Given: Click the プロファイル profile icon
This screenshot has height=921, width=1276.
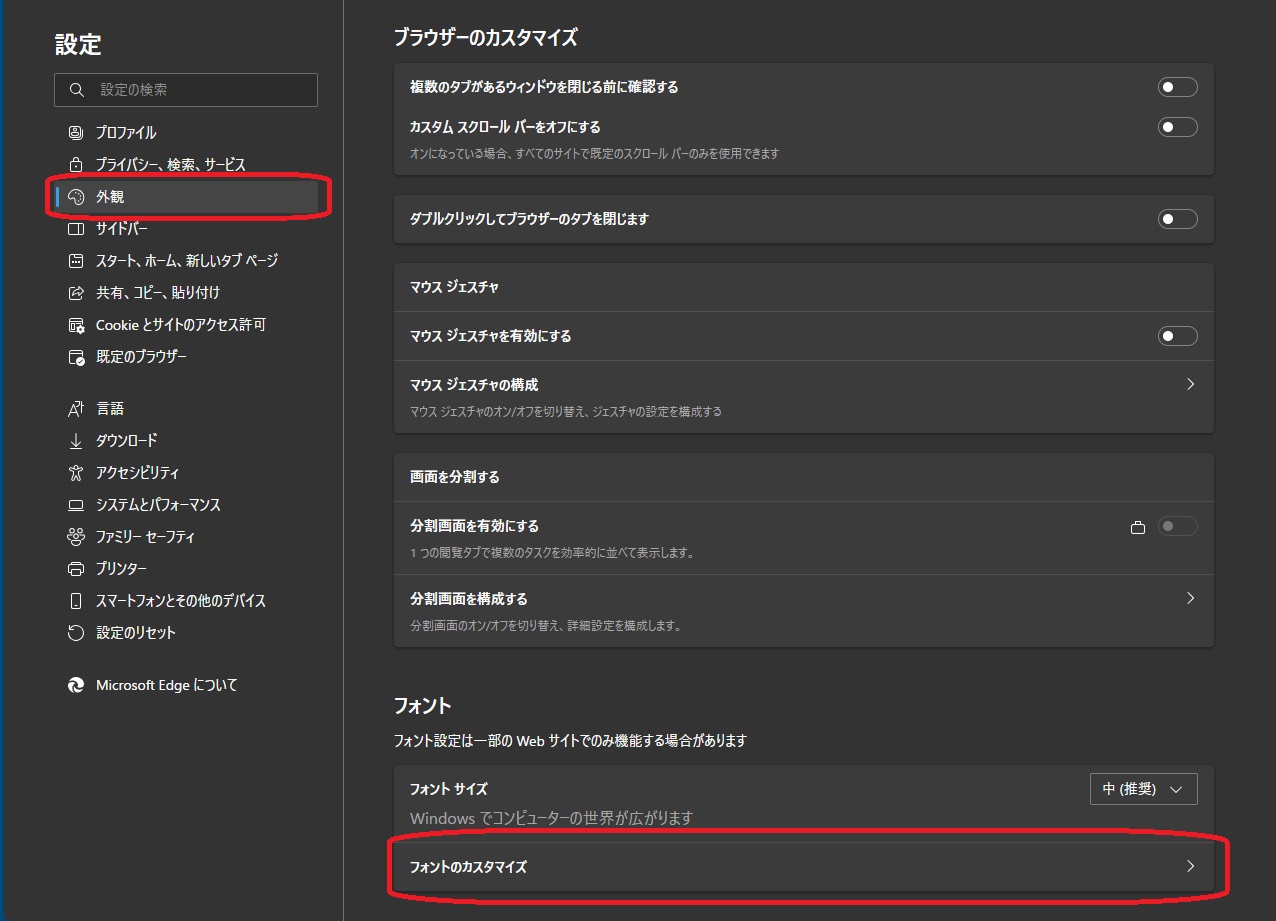Looking at the screenshot, I should 76,133.
